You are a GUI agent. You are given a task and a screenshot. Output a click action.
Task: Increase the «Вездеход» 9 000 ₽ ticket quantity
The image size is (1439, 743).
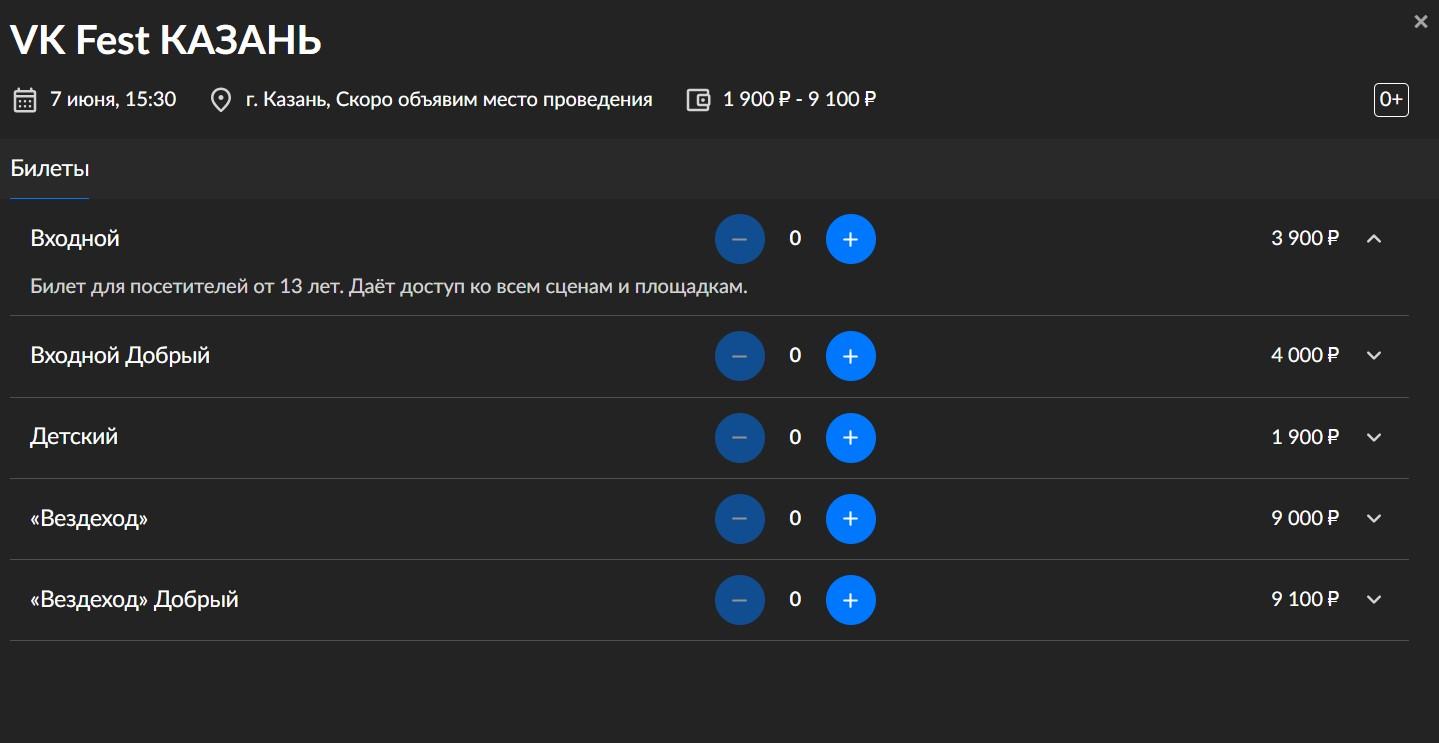850,518
